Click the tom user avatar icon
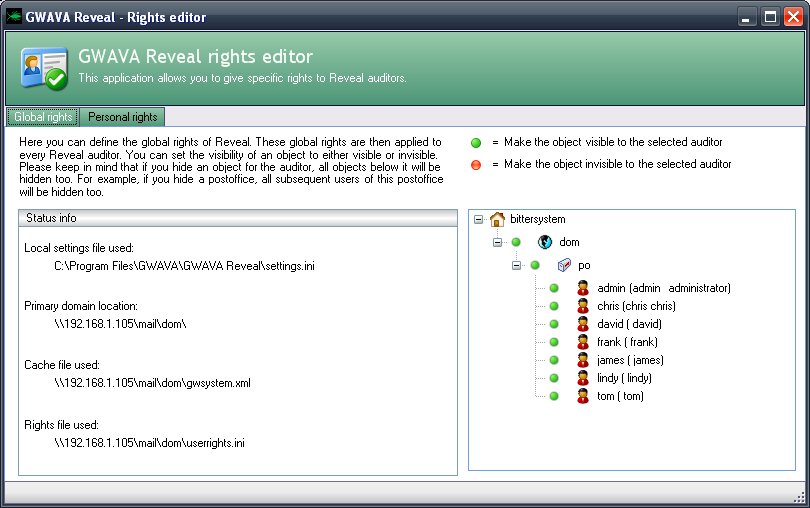This screenshot has width=810, height=508. coord(583,396)
